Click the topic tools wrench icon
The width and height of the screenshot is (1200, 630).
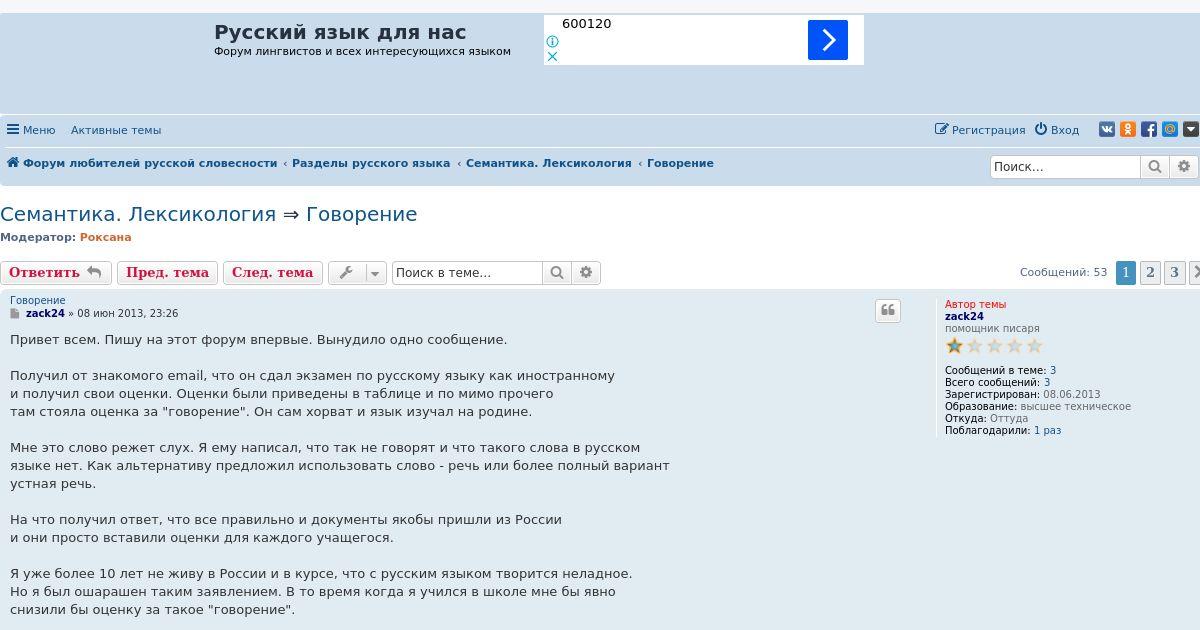point(347,273)
